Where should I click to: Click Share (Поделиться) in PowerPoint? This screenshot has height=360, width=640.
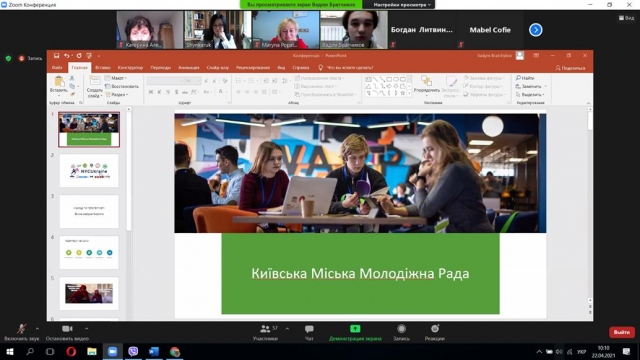[570, 68]
